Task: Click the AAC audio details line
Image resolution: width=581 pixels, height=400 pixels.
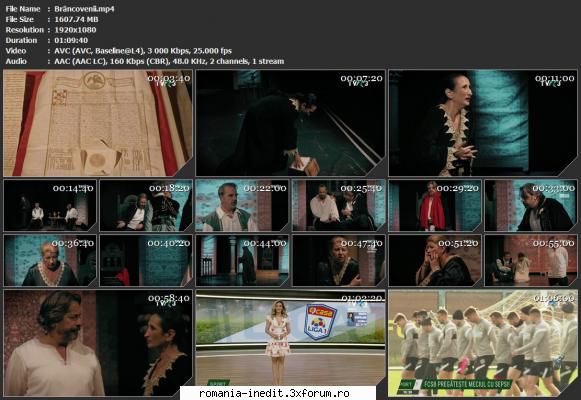Action: click(x=169, y=61)
